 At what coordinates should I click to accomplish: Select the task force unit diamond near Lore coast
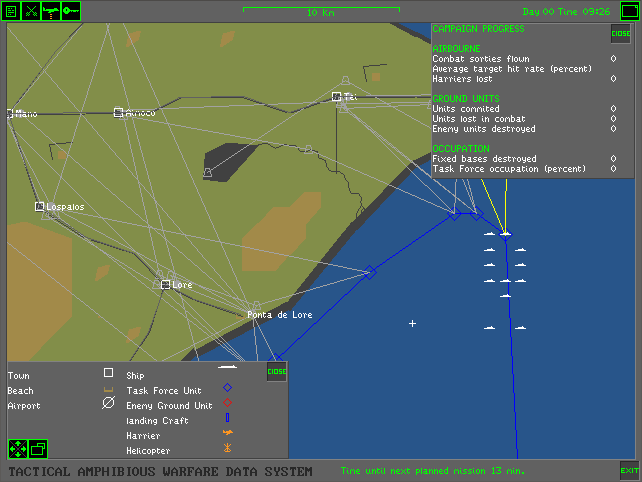(x=370, y=272)
